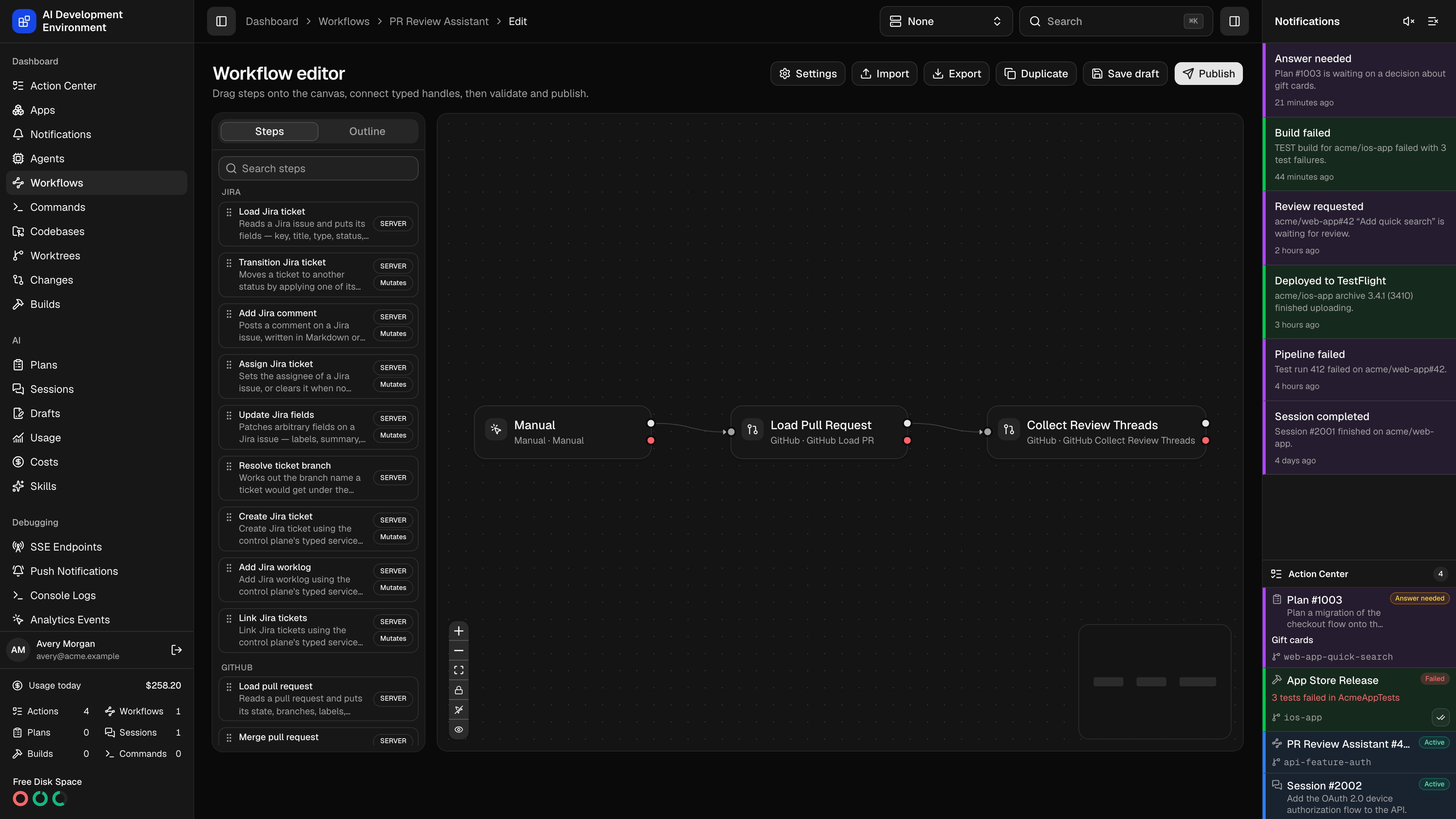Click the auto-layout wand canvas control

[458, 710]
